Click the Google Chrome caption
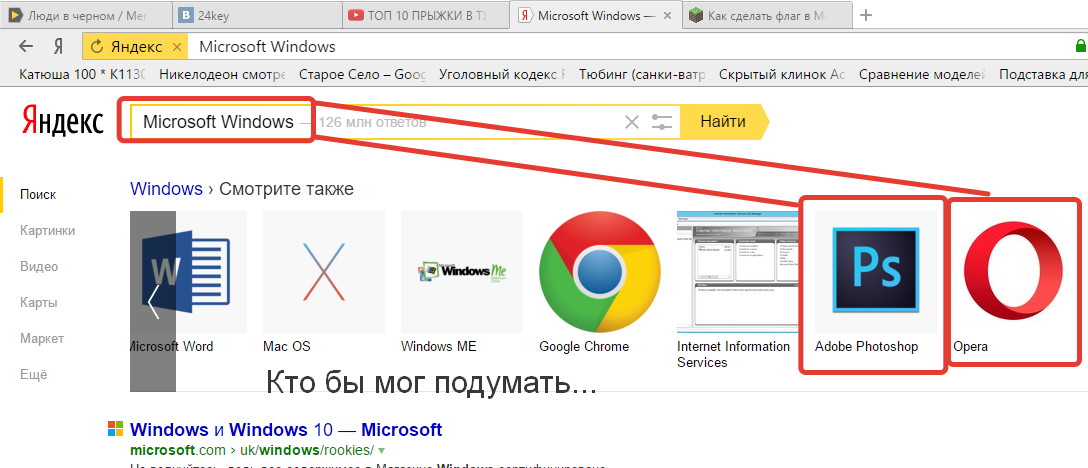 pos(584,346)
